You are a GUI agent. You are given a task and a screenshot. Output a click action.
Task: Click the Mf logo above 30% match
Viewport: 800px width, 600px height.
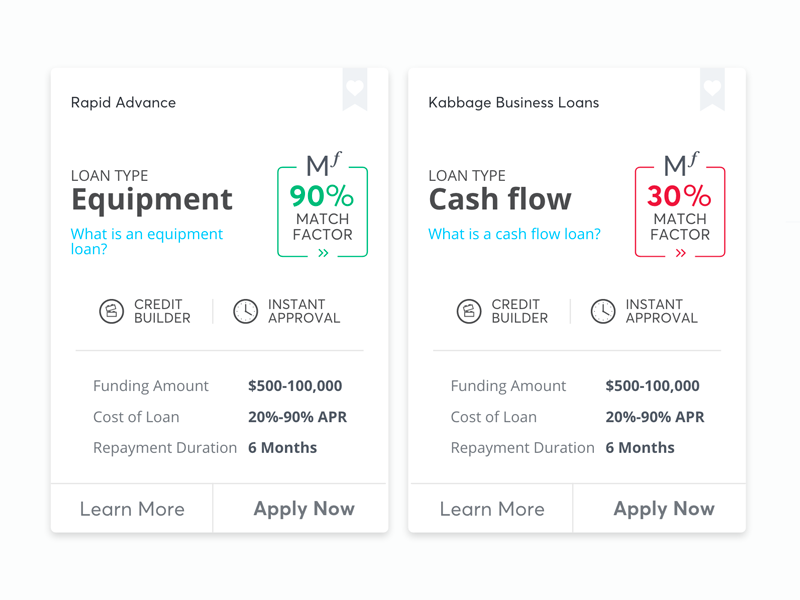[681, 164]
